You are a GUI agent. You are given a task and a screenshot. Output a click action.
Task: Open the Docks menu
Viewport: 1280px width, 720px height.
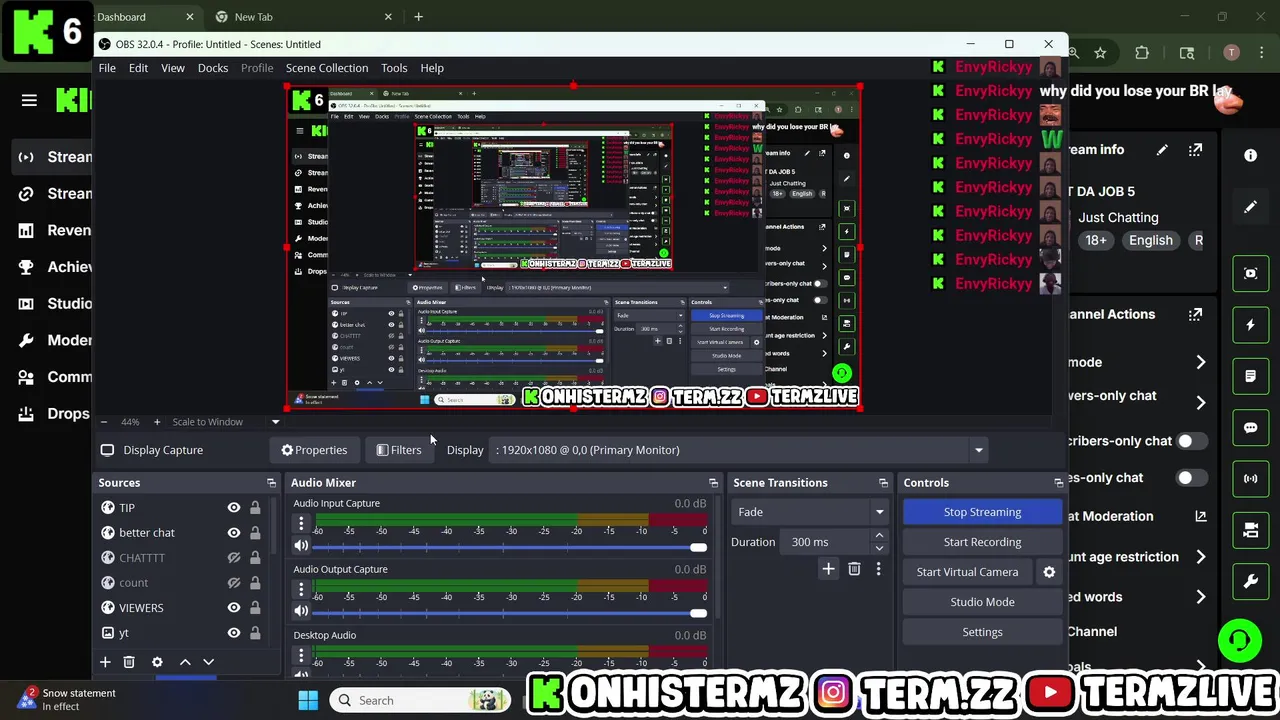[213, 68]
